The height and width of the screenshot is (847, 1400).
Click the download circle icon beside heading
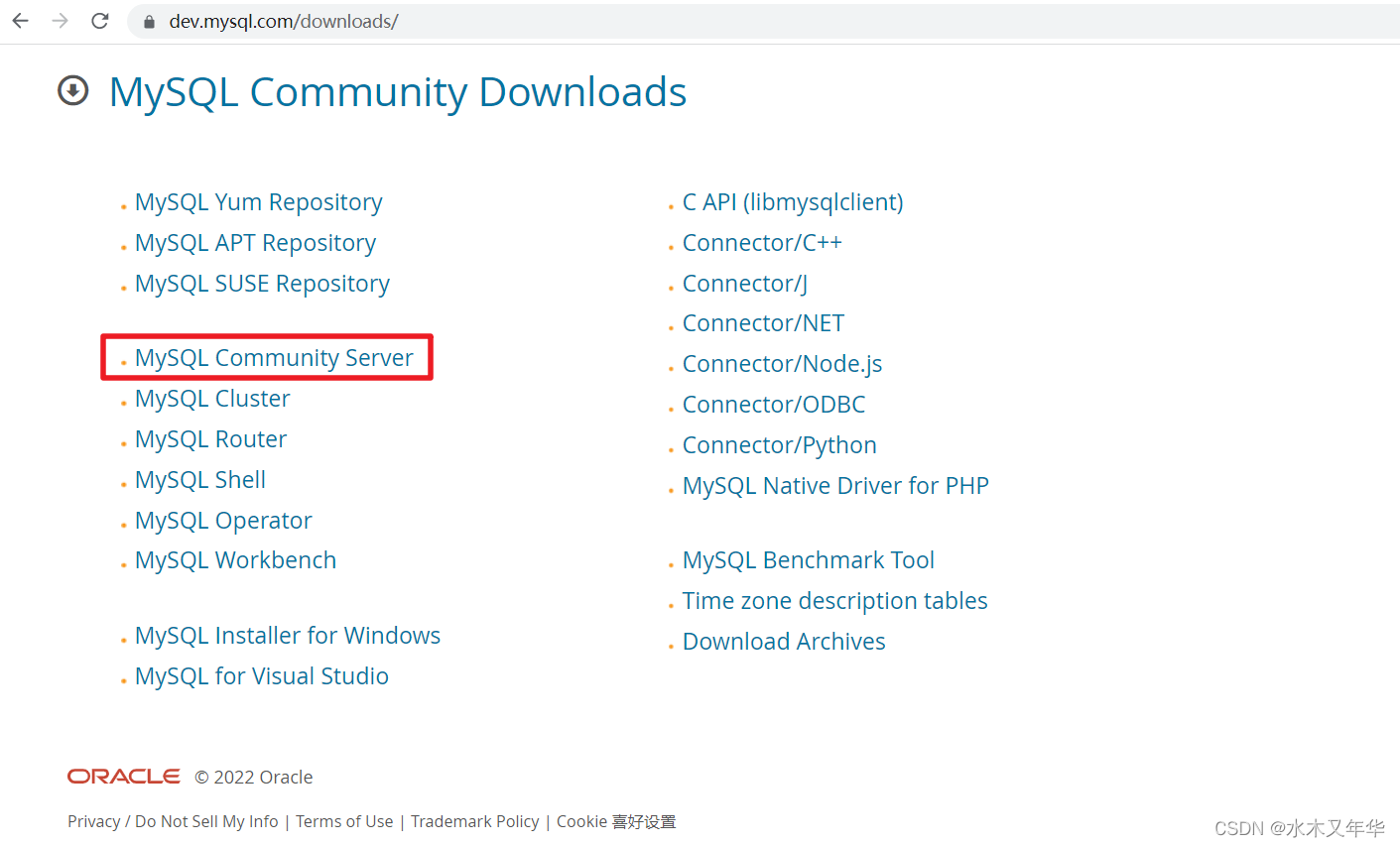[72, 90]
